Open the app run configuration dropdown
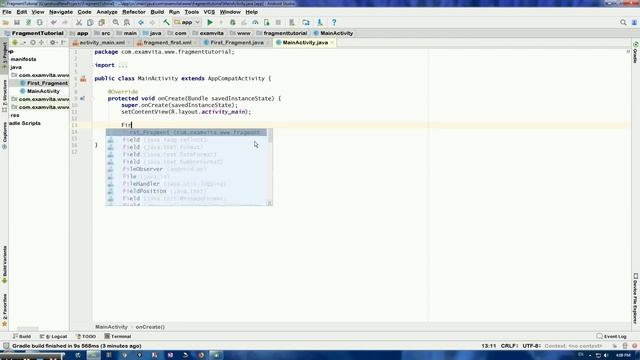The width and height of the screenshot is (640, 360). (x=187, y=22)
